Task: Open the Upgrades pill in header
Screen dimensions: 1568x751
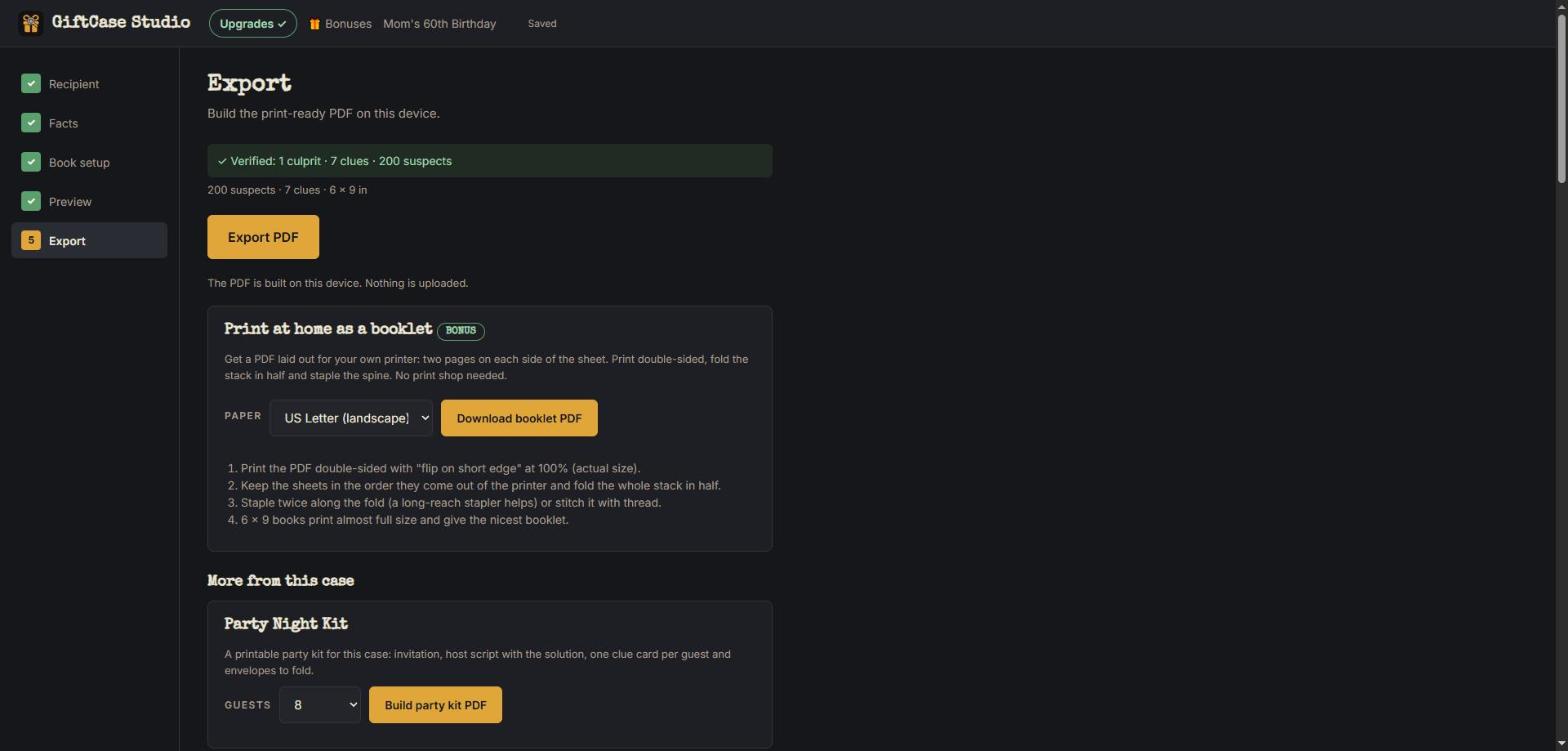Action: [x=253, y=24]
